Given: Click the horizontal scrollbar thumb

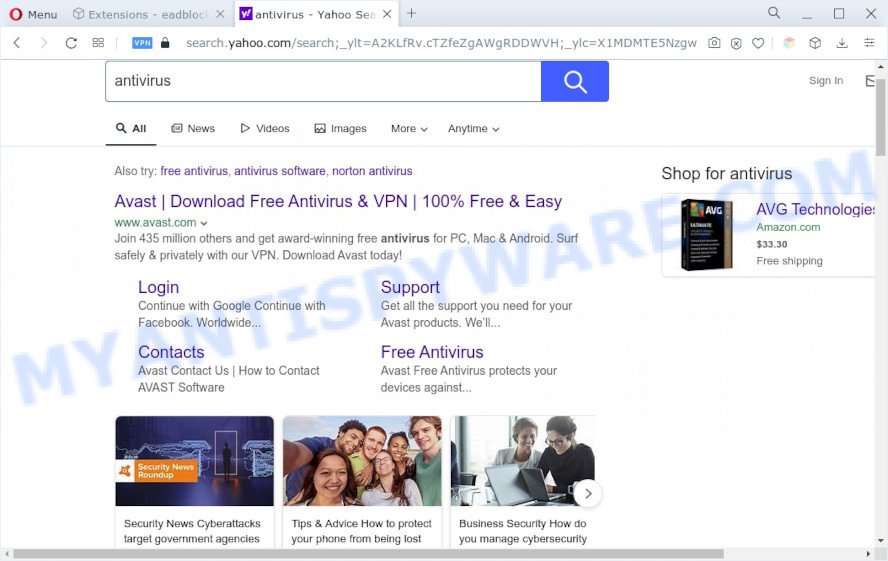Looking at the screenshot, I should point(368,553).
